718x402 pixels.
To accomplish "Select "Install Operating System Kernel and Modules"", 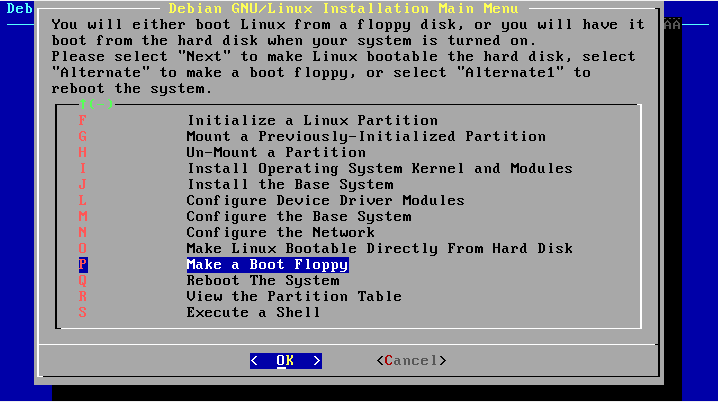I will point(380,168).
